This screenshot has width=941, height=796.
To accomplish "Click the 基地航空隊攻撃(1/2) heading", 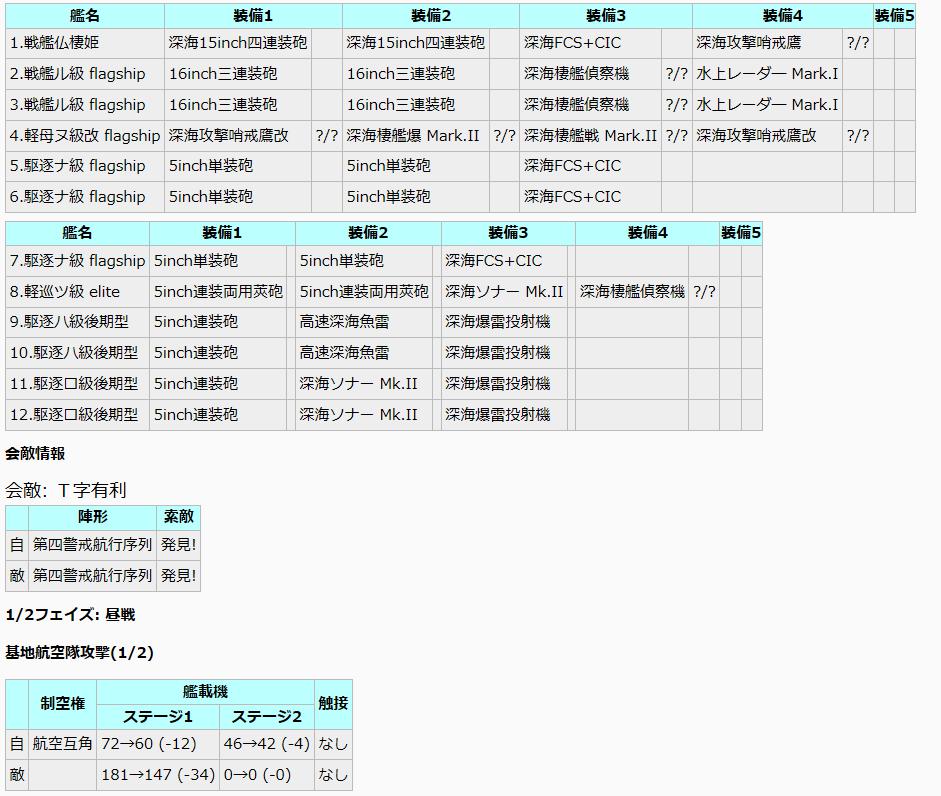I will coord(80,652).
